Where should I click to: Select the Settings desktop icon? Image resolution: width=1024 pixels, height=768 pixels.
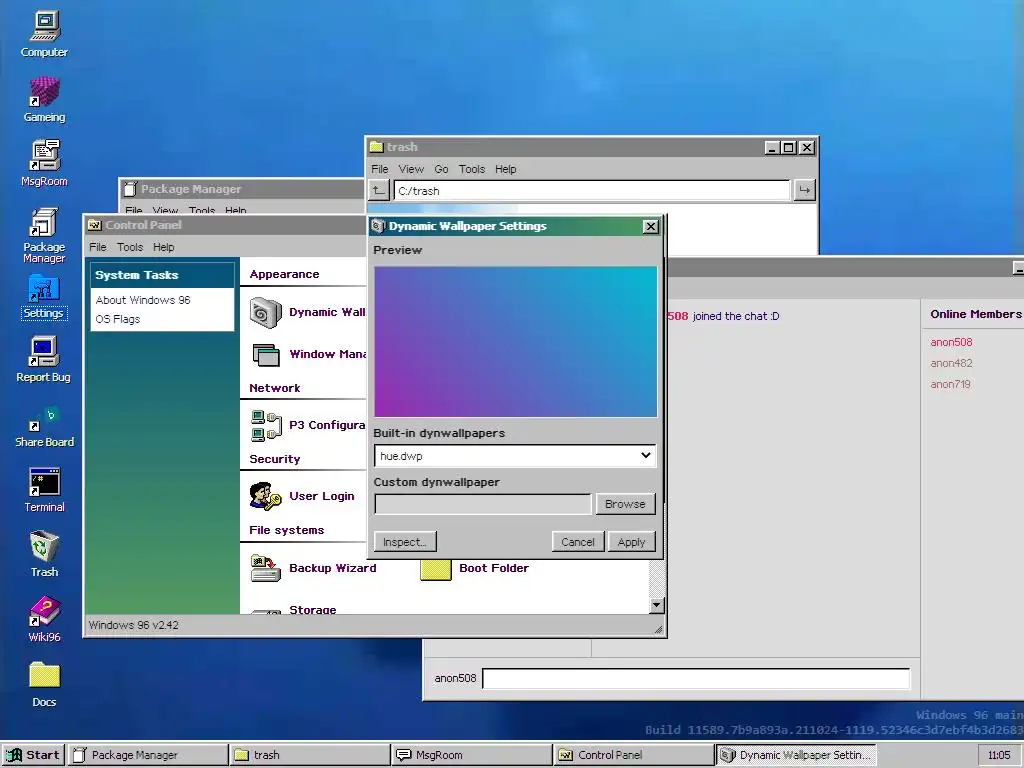[x=44, y=297]
